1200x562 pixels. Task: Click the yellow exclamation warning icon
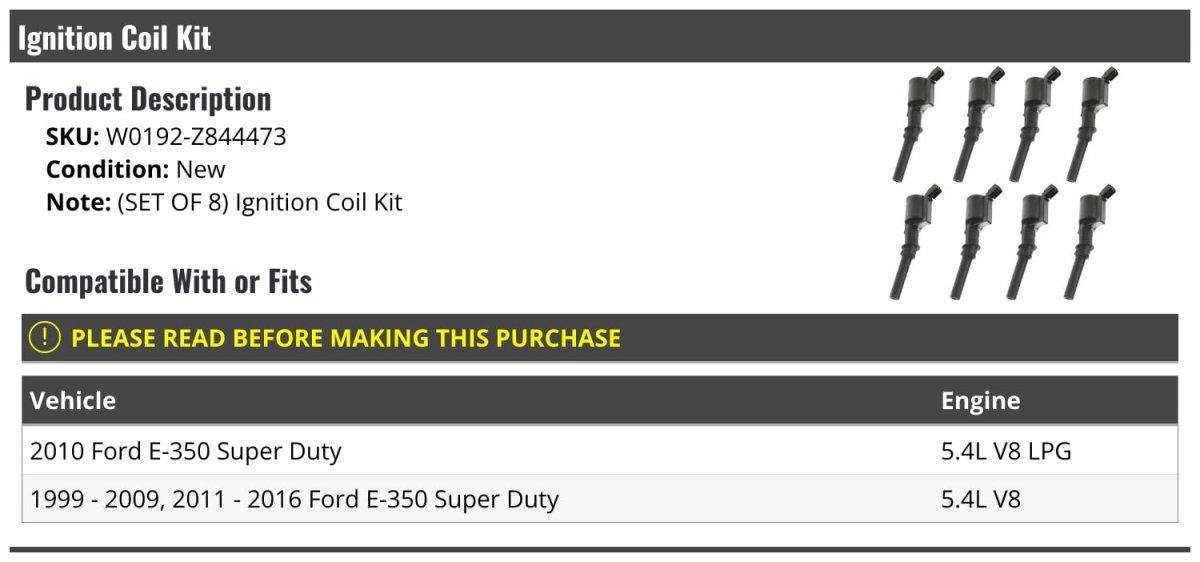tap(45, 338)
